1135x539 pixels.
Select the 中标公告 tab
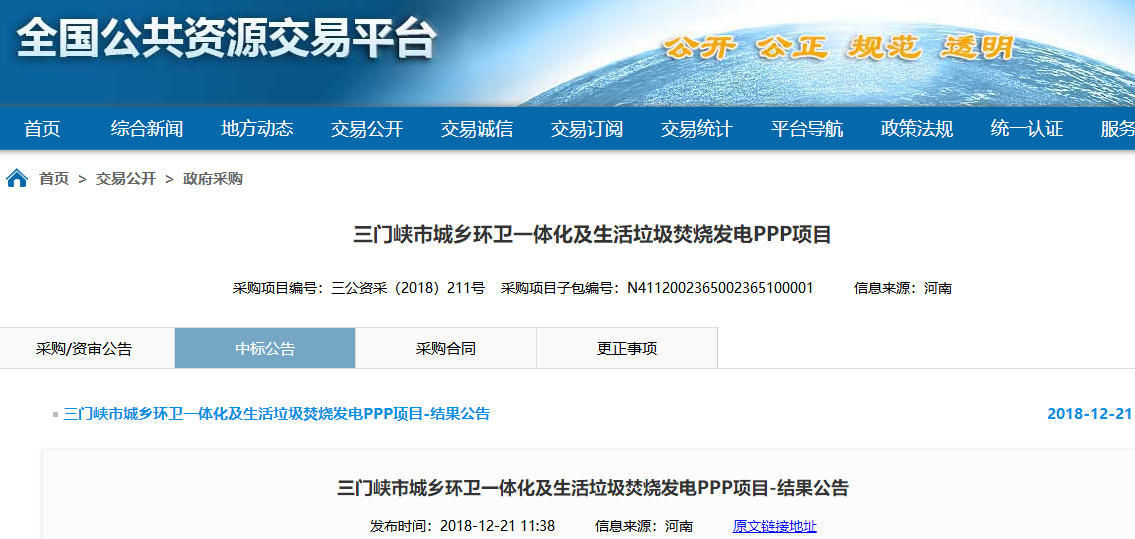pyautogui.click(x=265, y=349)
